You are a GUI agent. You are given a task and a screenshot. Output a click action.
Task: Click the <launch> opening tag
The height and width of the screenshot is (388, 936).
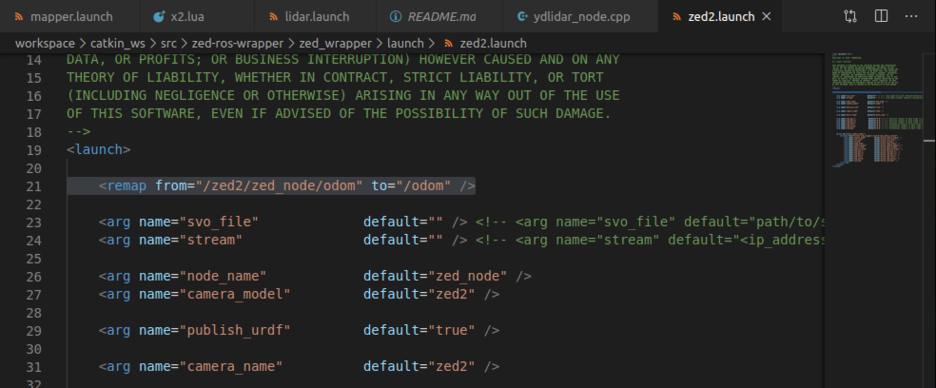[x=98, y=149]
